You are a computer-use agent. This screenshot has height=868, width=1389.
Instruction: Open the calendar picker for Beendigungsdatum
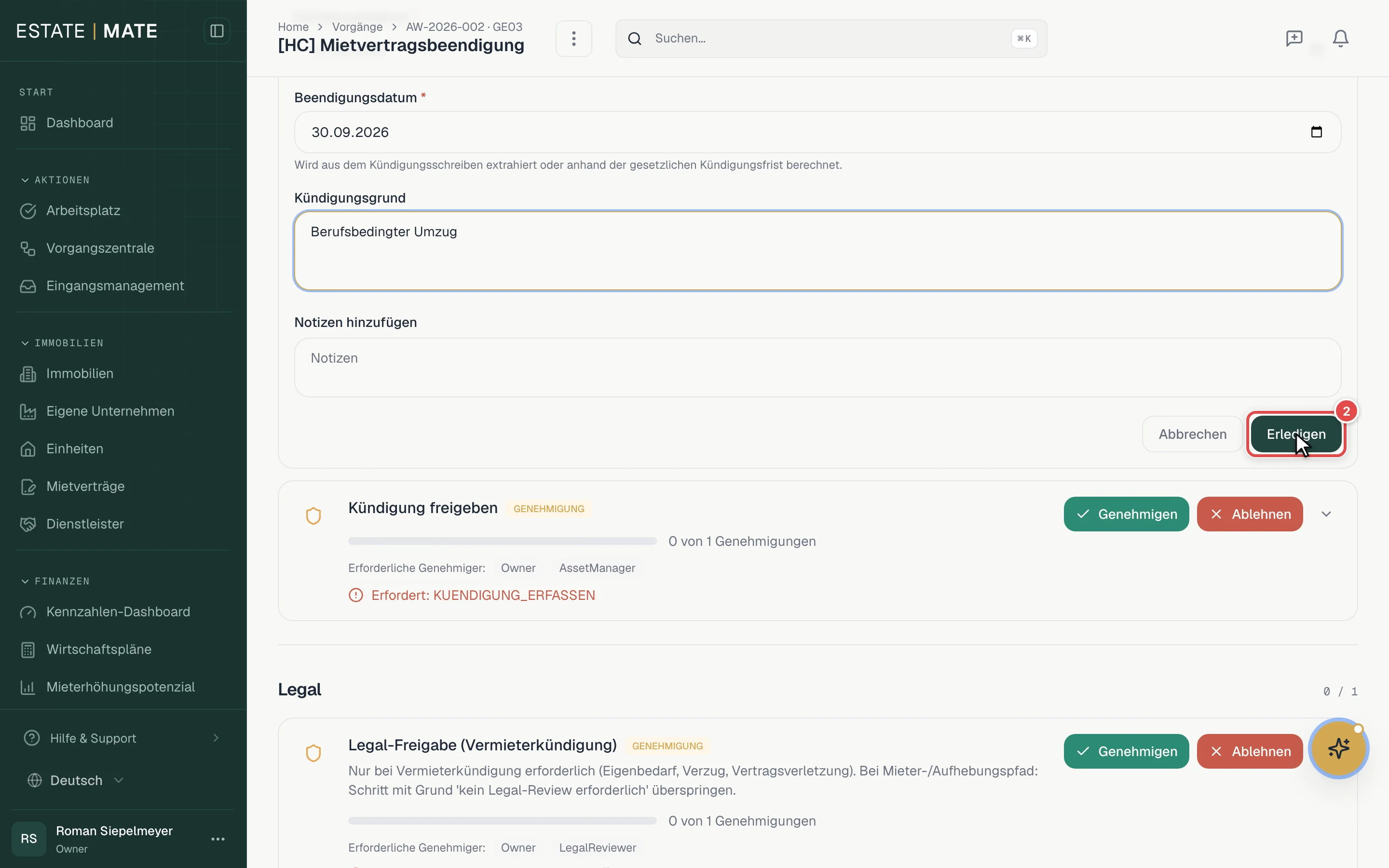pos(1316,132)
